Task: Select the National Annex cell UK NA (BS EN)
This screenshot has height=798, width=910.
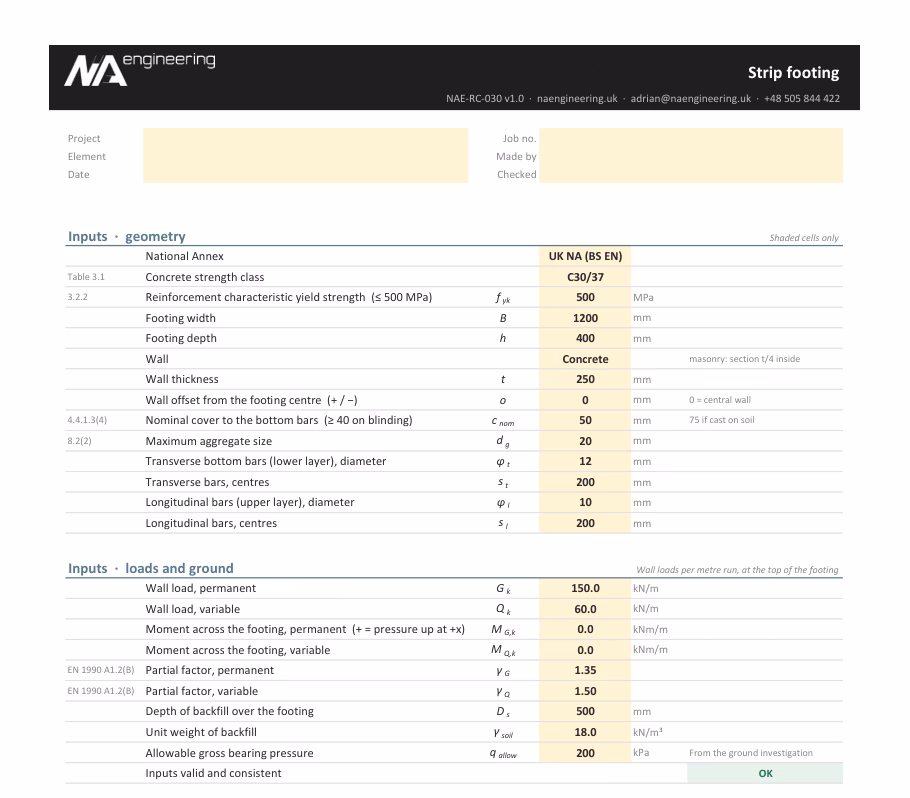Action: coord(585,256)
